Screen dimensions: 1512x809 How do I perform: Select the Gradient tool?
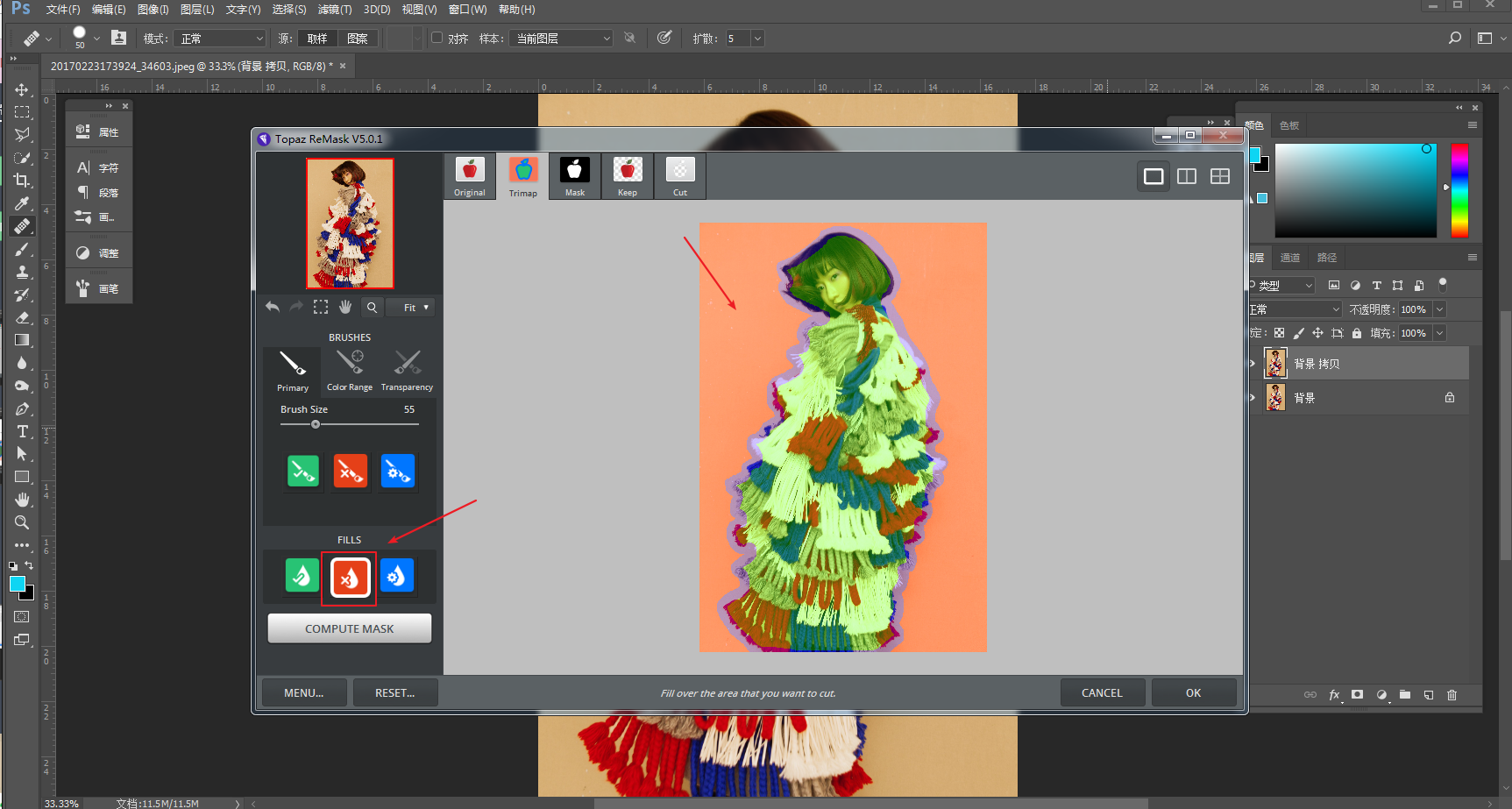tap(22, 340)
